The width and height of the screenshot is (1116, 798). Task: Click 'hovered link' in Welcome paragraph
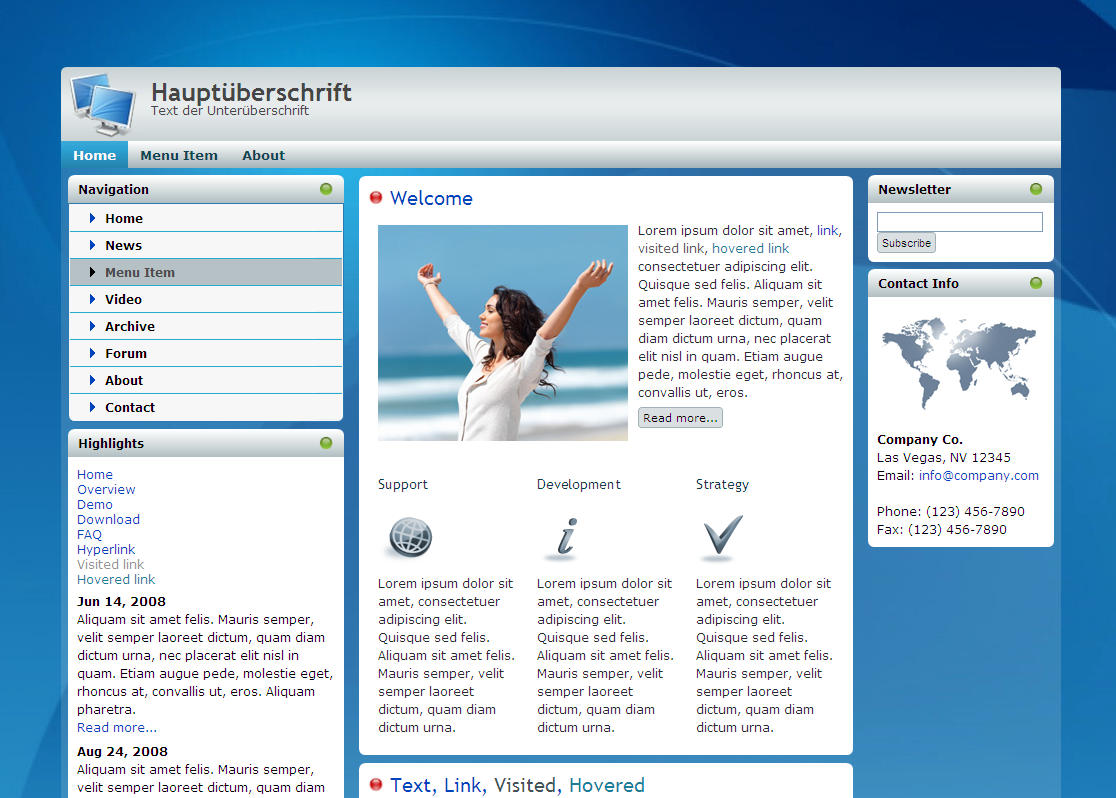click(x=750, y=248)
